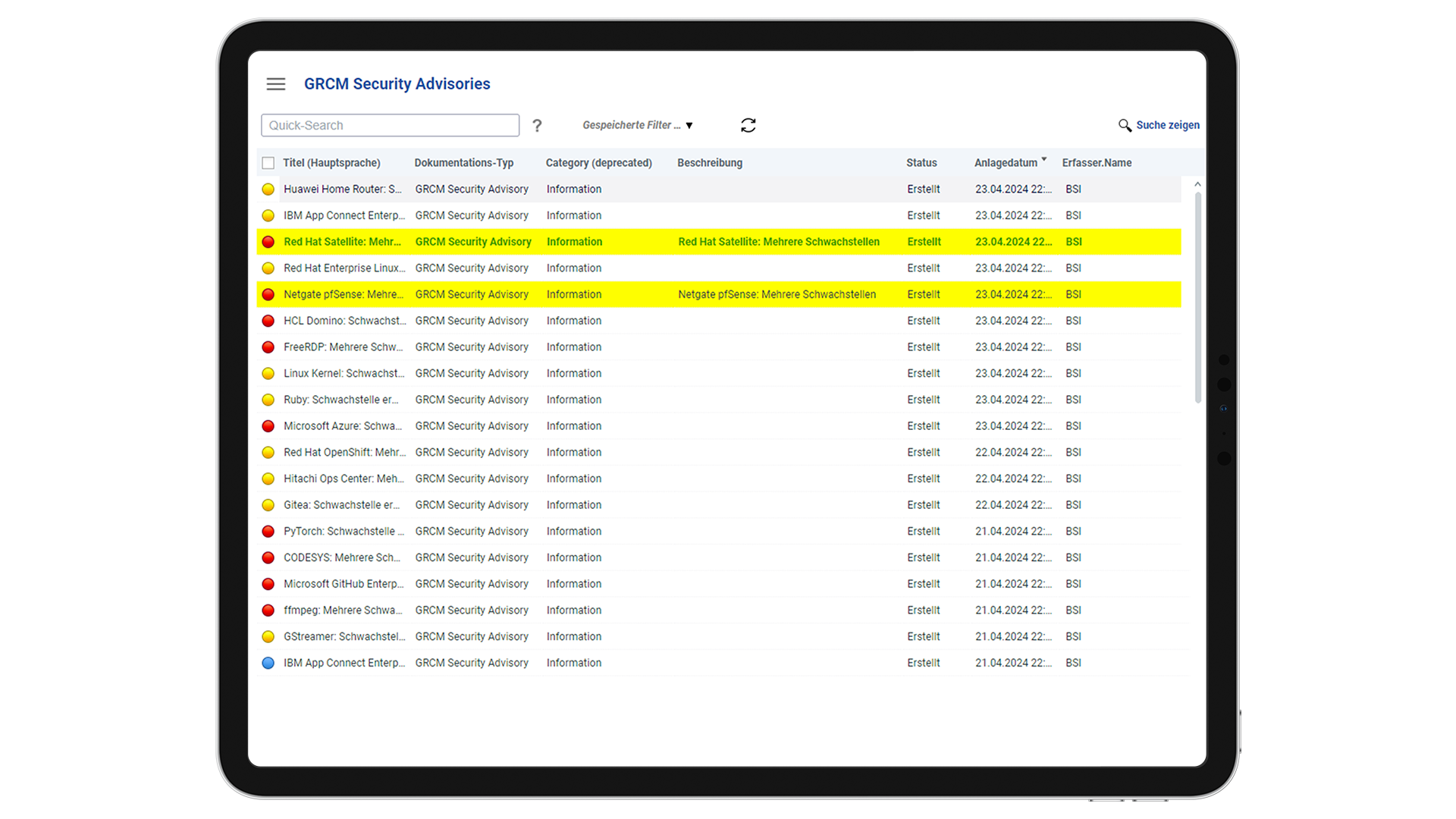This screenshot has height=819, width=1456.
Task: Click yellow status dot of GStreamer row
Action: click(268, 636)
